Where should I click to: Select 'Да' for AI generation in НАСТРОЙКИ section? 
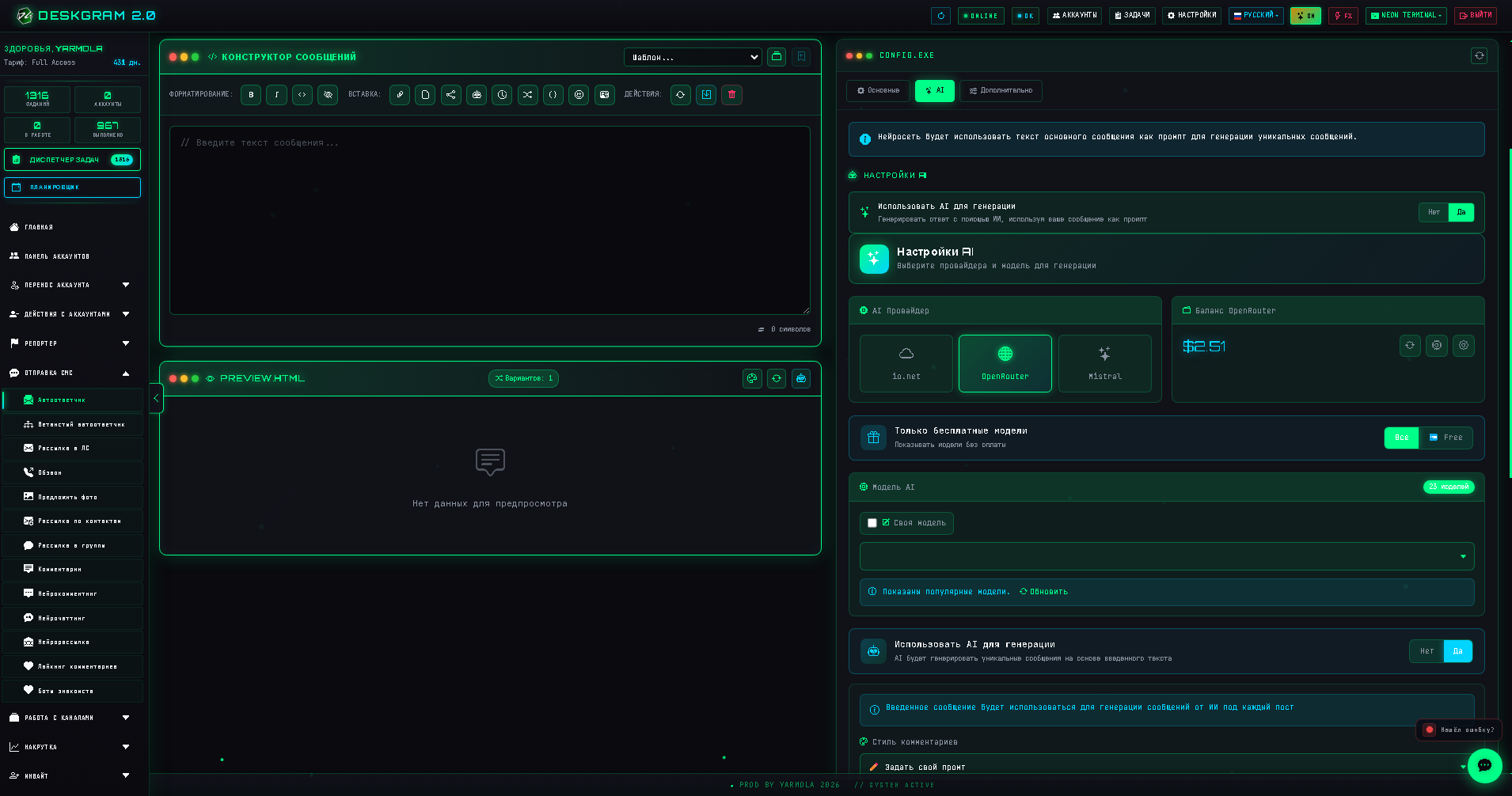[x=1461, y=212]
